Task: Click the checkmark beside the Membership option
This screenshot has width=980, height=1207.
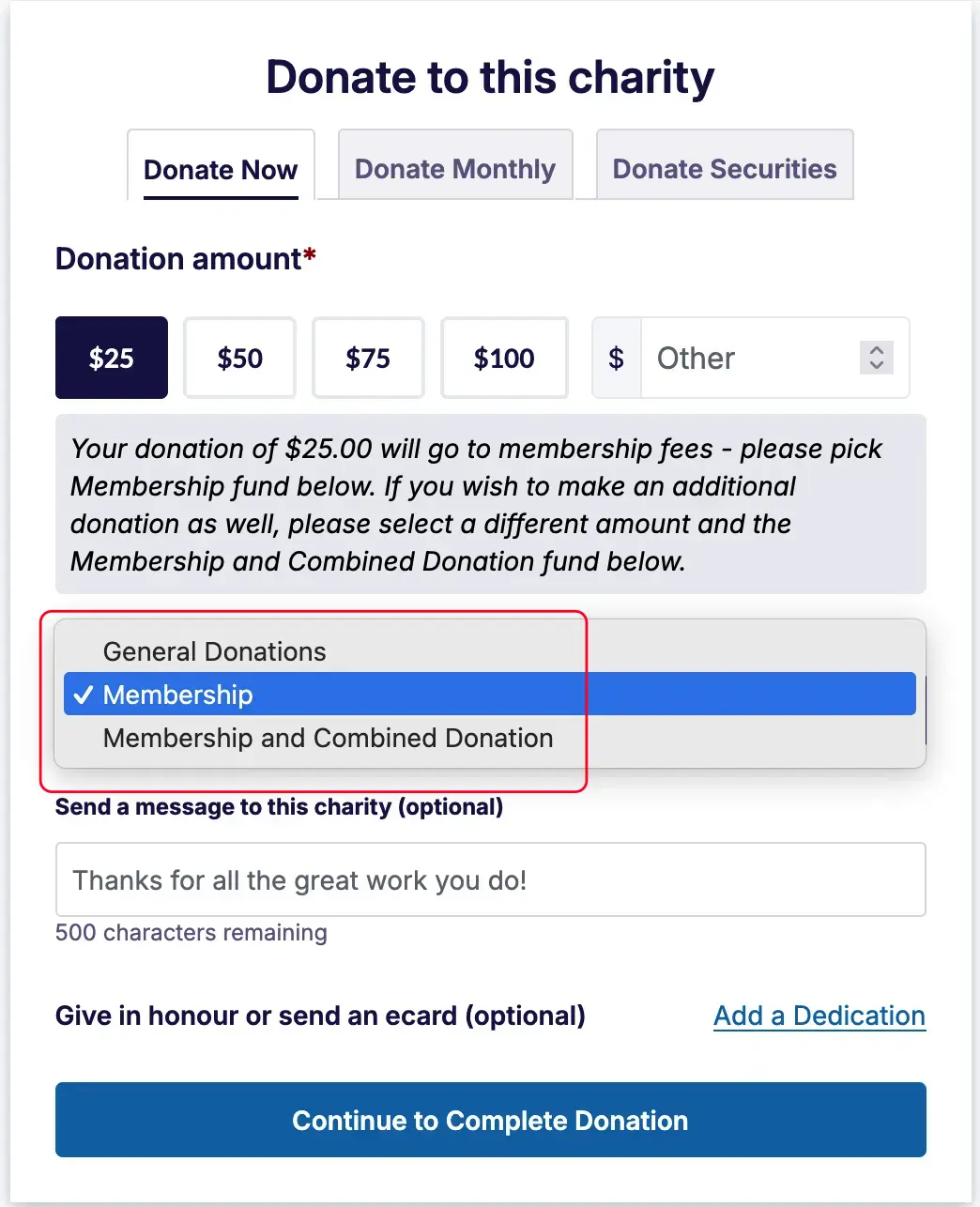Action: [x=84, y=695]
